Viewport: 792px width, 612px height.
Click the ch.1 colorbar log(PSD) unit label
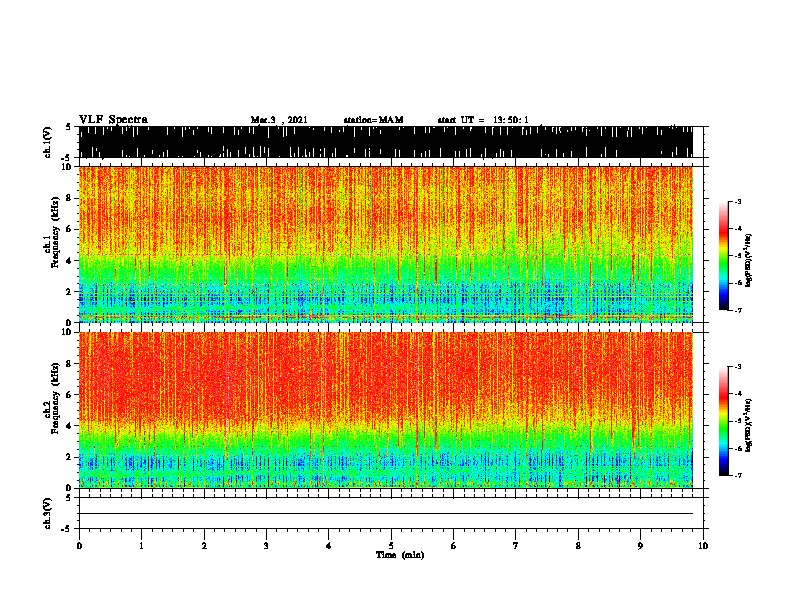749,260
